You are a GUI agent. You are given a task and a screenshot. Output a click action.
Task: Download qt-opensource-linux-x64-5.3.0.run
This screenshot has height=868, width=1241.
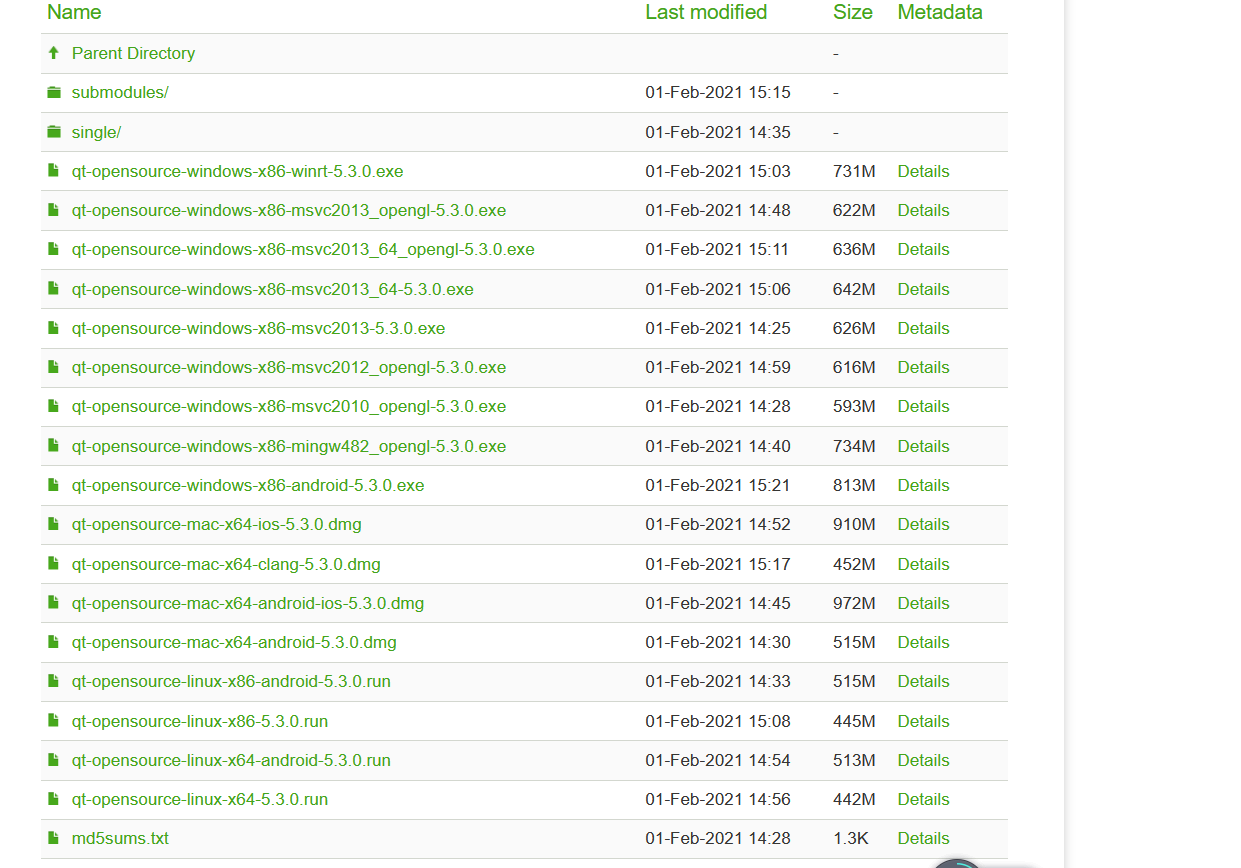[200, 799]
